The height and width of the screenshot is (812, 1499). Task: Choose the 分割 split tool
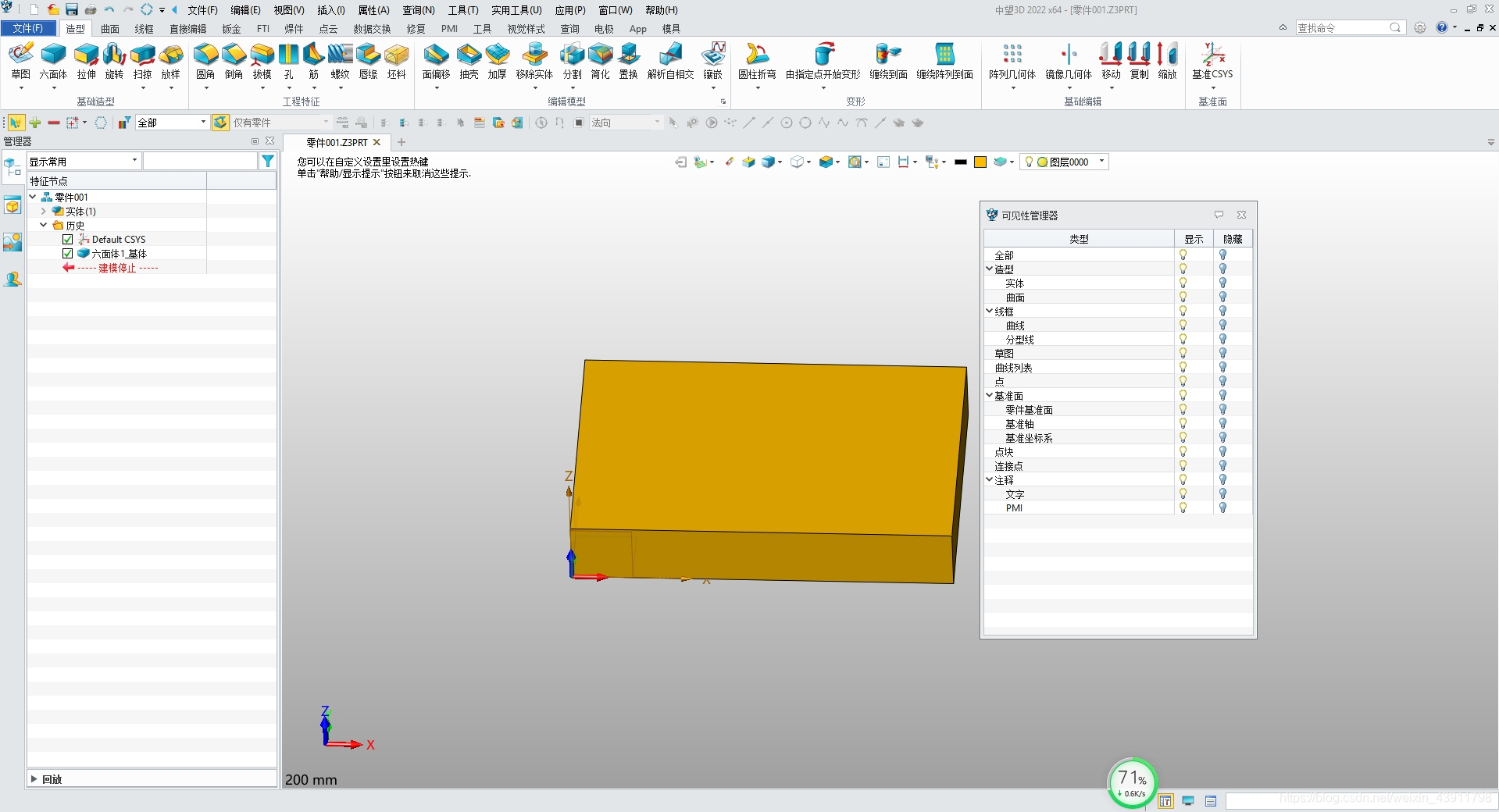[572, 62]
